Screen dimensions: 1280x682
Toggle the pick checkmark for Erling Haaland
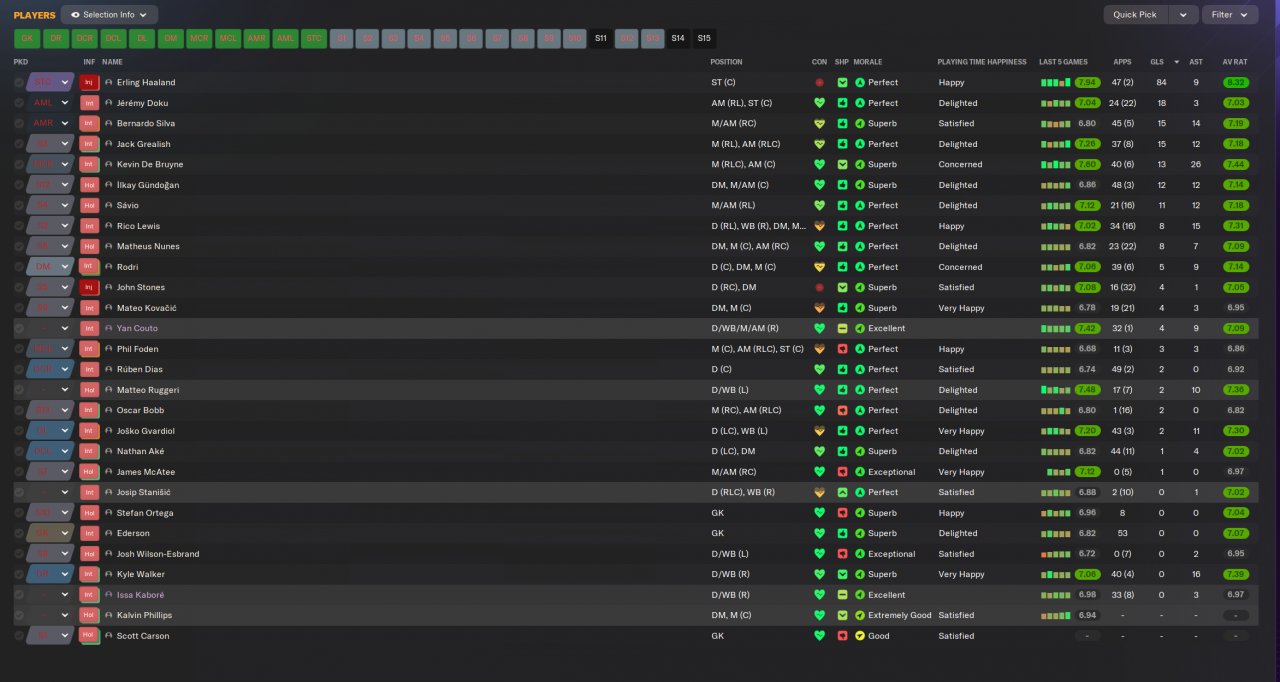click(19, 82)
